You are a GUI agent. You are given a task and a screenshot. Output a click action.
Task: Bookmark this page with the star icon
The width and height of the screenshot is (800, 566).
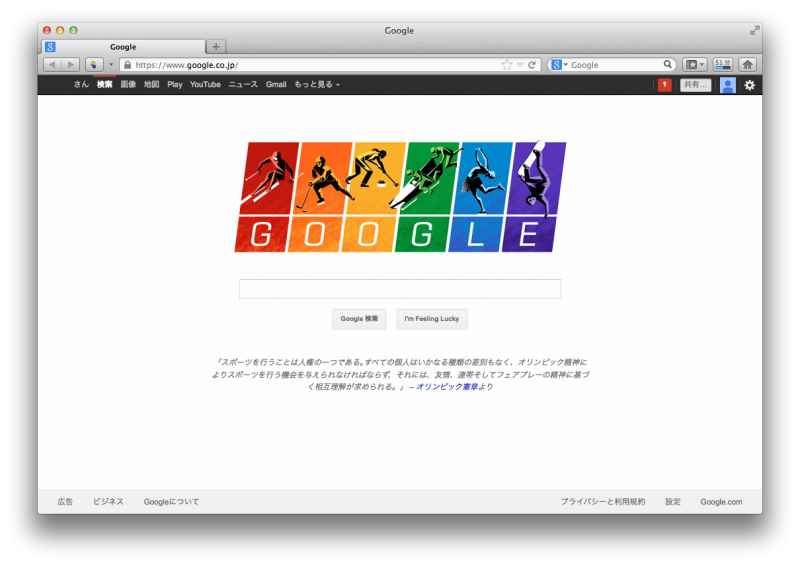pos(507,65)
